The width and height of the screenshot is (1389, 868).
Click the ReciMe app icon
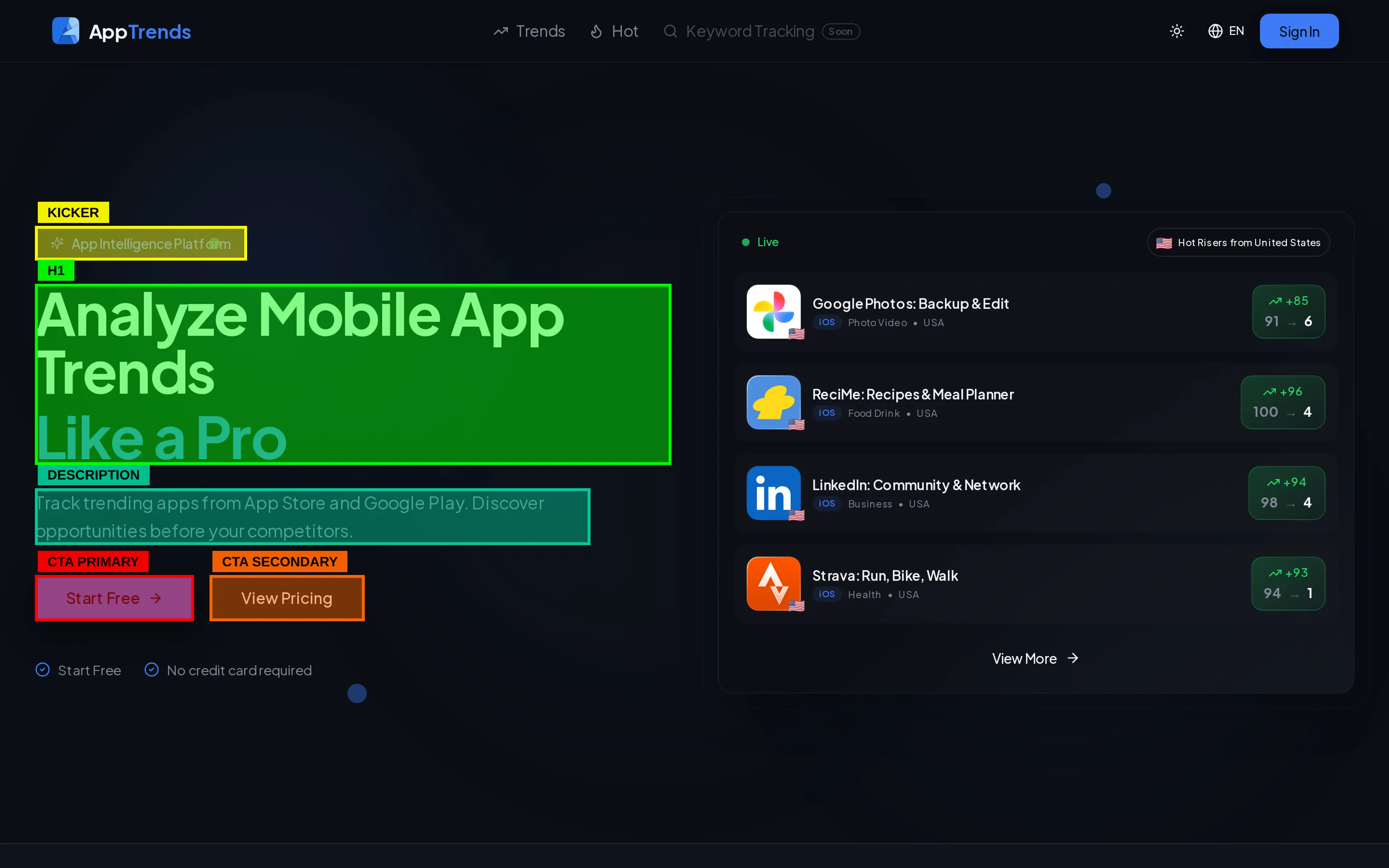click(774, 403)
